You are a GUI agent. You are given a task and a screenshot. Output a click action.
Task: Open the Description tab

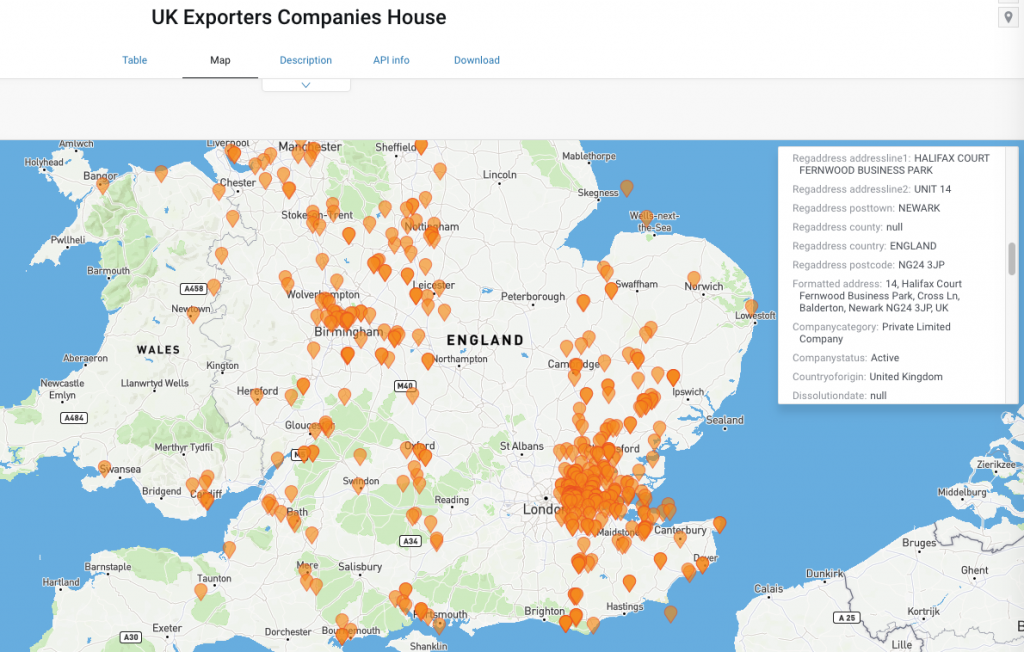tap(305, 60)
